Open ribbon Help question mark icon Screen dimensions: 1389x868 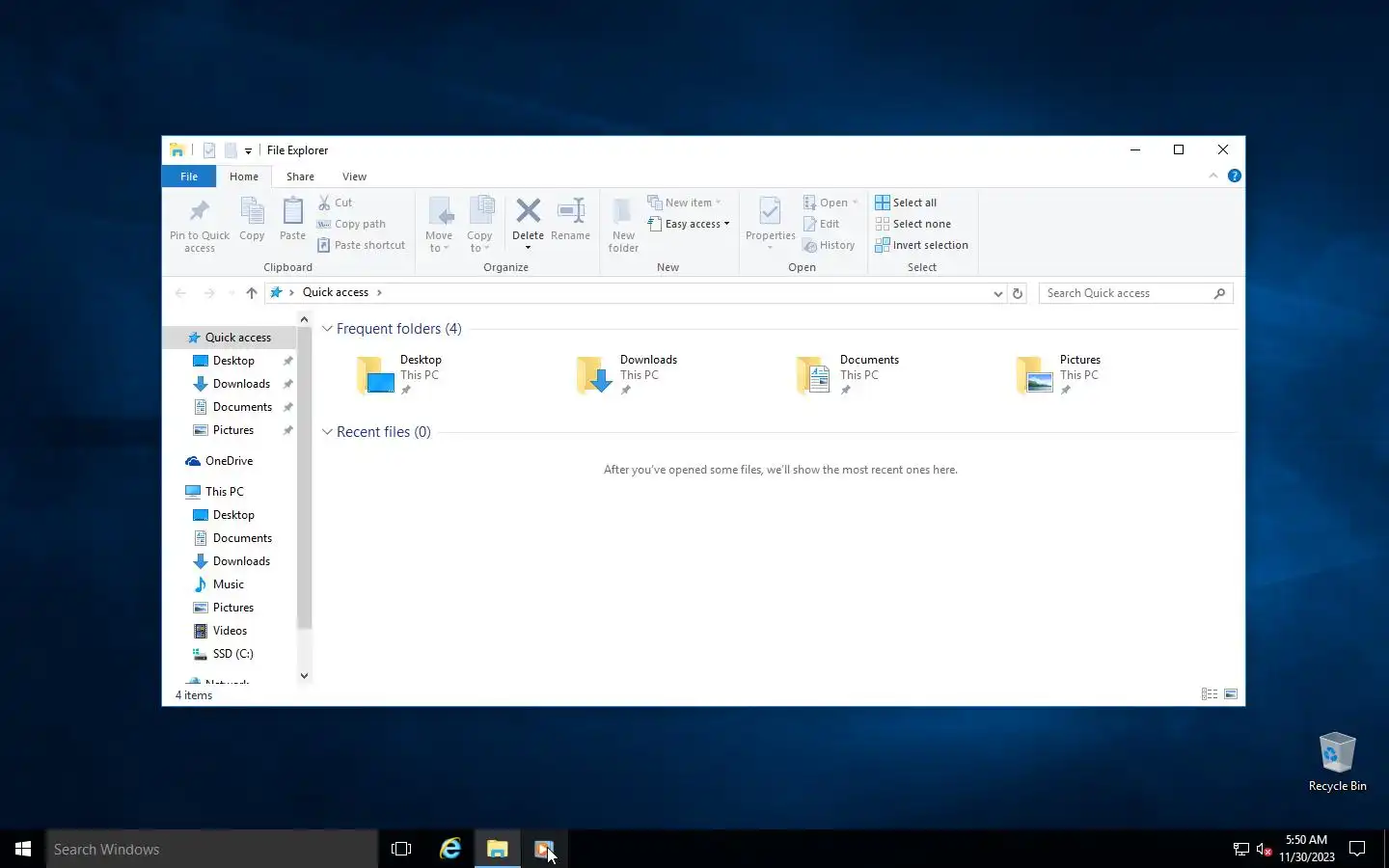pyautogui.click(x=1234, y=176)
